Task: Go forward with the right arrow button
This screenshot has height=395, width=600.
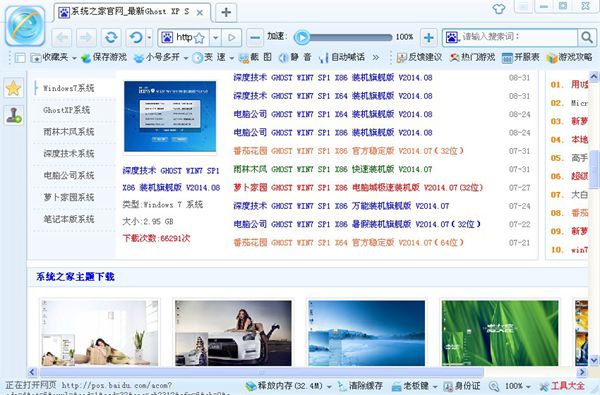Action: click(86, 38)
